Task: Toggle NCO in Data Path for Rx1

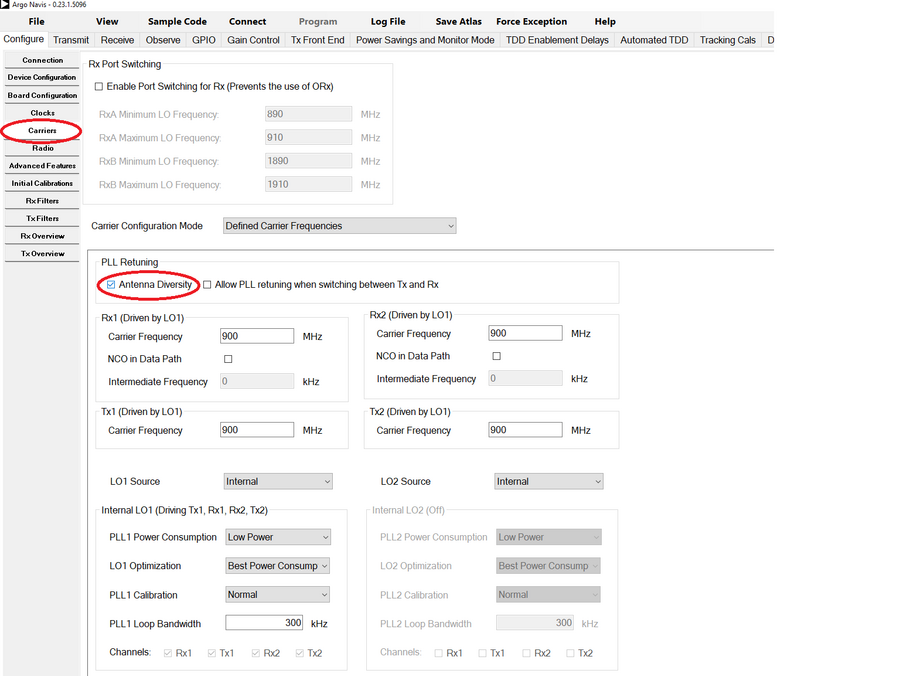Action: point(227,358)
